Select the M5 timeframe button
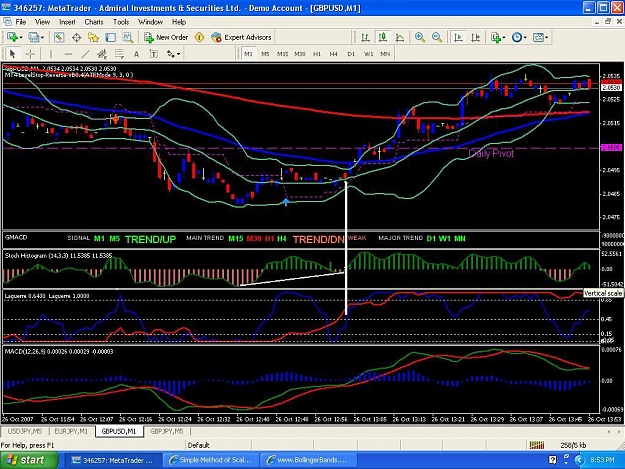Viewport: 625px width, 469px height. point(265,54)
